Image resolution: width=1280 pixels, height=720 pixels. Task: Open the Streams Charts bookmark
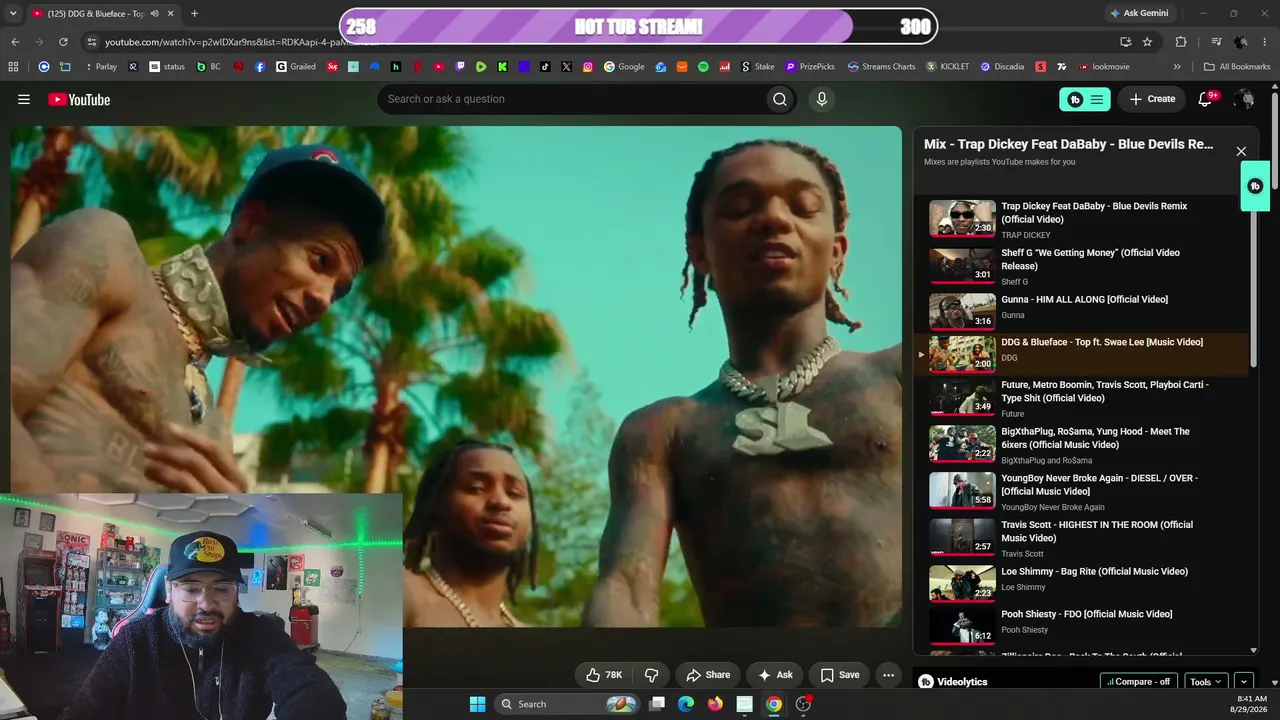click(x=881, y=67)
